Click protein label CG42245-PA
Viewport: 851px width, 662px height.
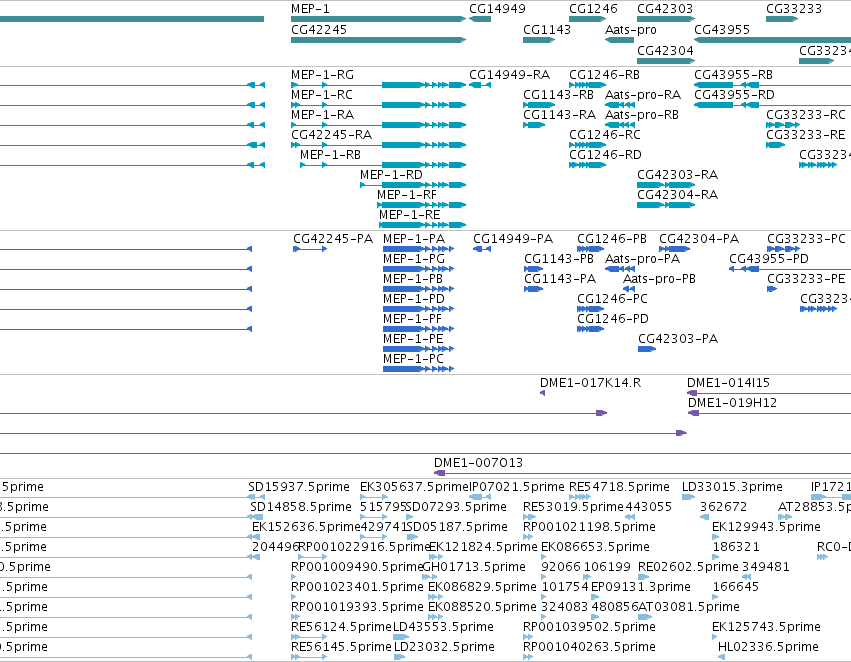333,239
